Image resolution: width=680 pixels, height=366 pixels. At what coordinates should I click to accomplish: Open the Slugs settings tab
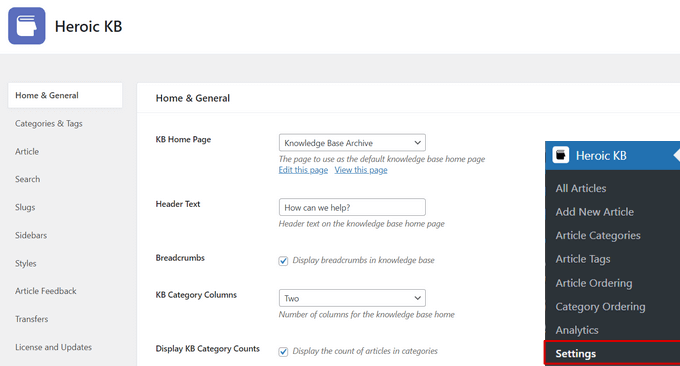tap(25, 207)
